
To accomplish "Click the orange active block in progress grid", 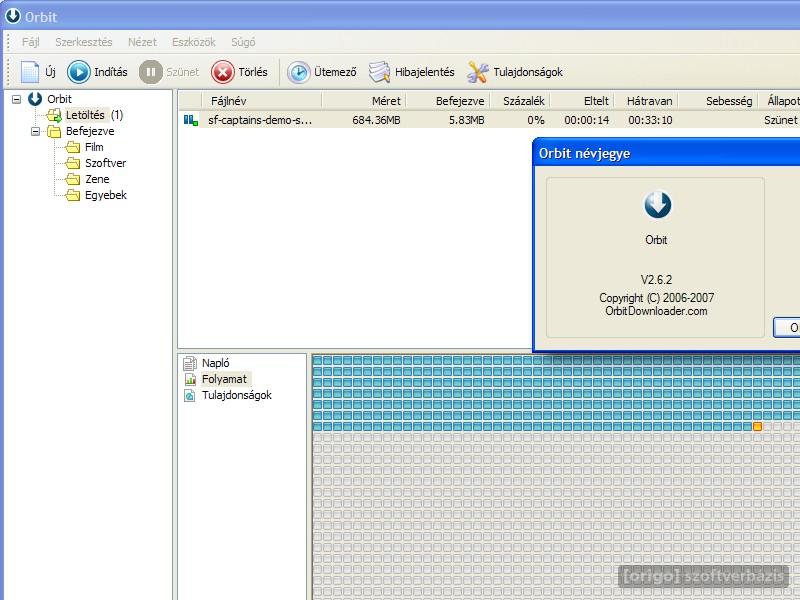I will 758,427.
